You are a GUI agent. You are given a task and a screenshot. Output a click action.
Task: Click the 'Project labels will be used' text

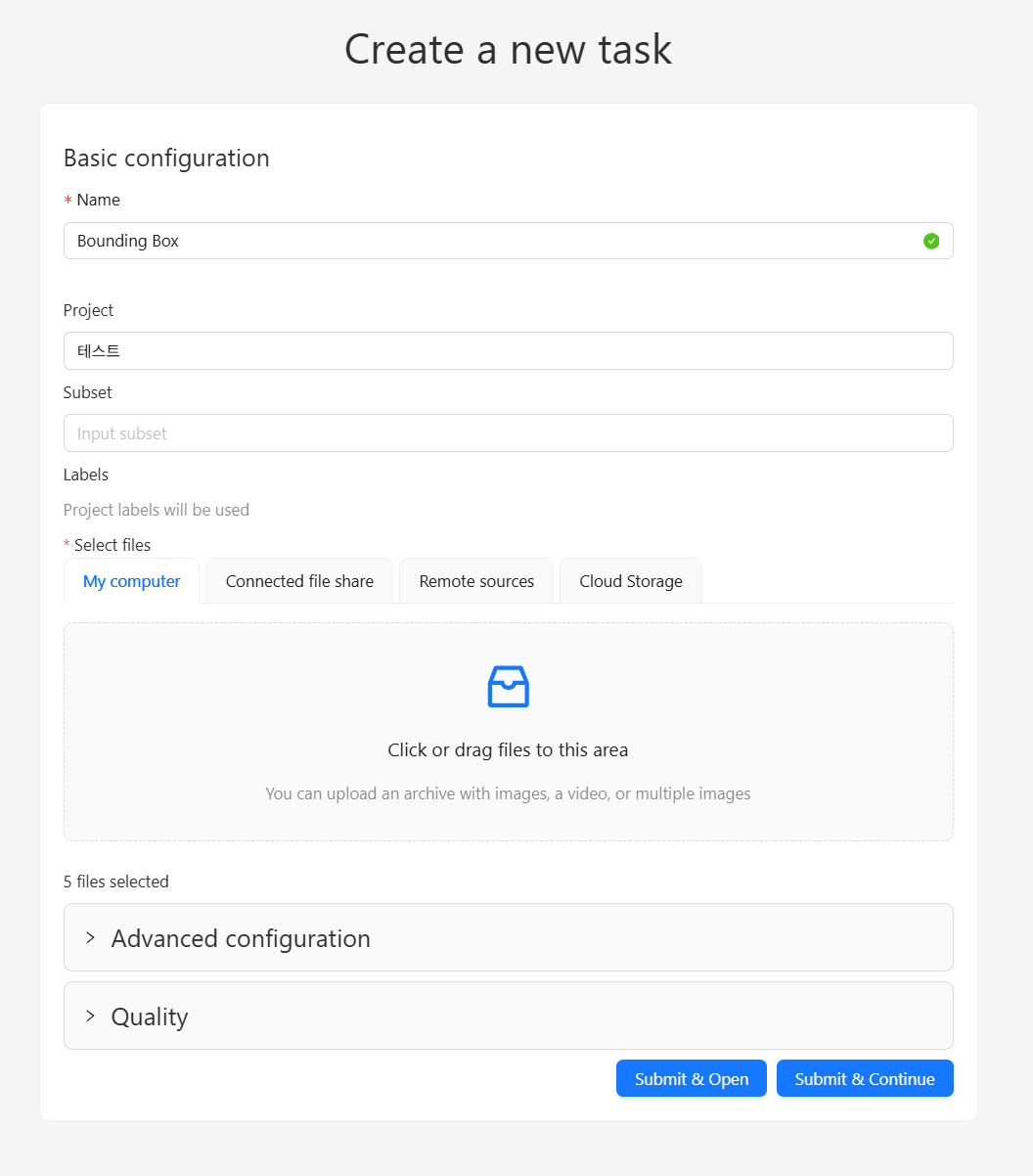(x=157, y=510)
